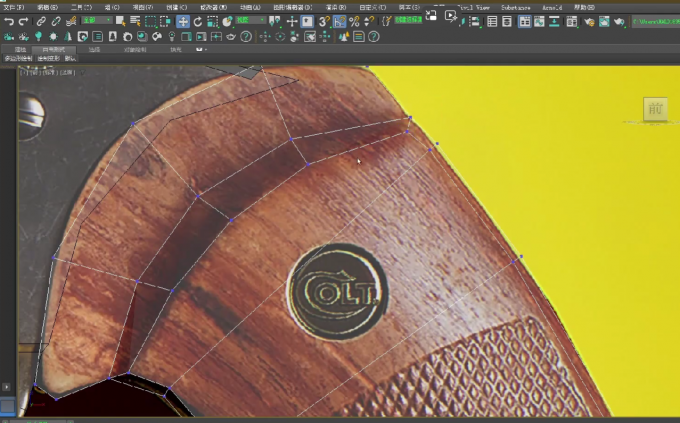Click the teapot icon in second toolbar
This screenshot has width=680, height=423.
tap(231, 37)
